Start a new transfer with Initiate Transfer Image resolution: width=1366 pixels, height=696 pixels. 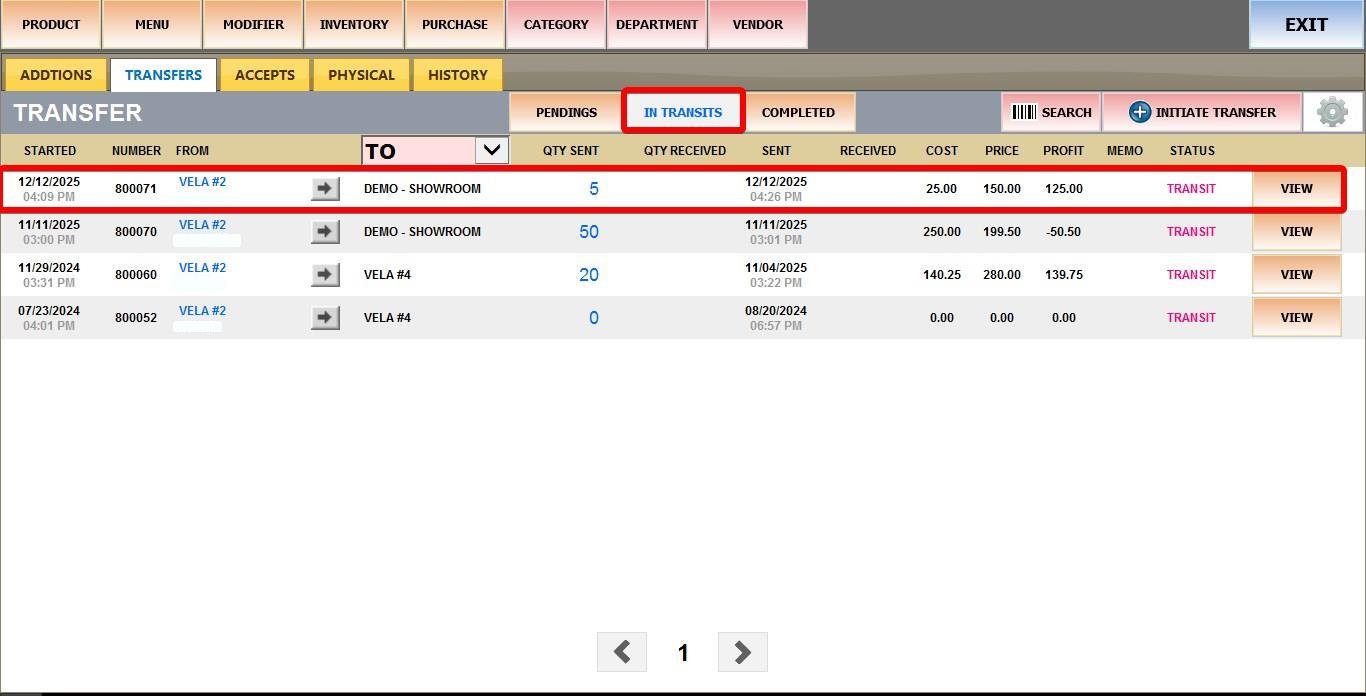1202,112
